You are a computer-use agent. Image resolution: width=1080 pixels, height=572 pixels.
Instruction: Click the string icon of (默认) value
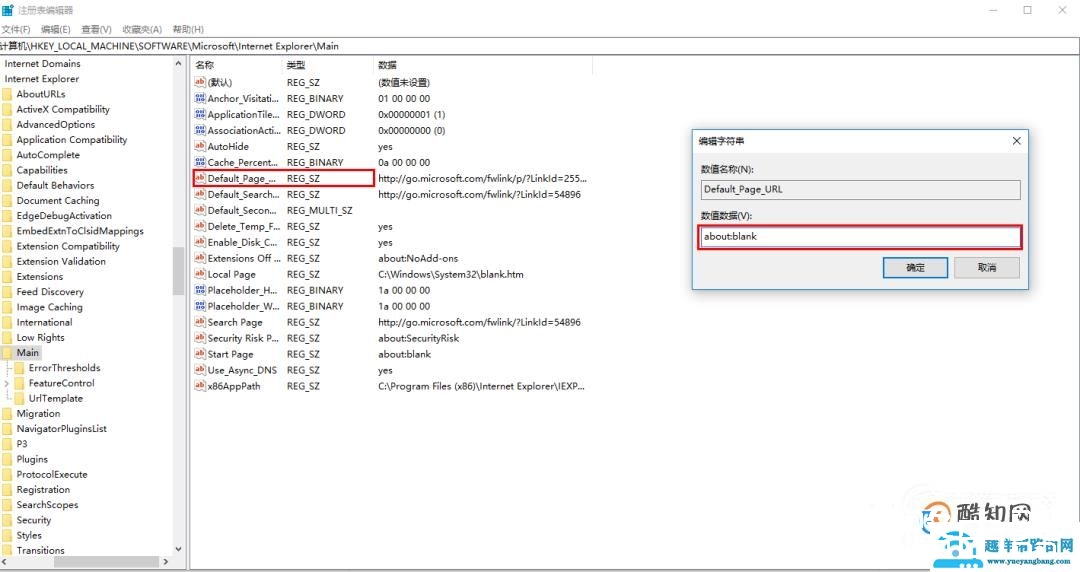click(200, 81)
